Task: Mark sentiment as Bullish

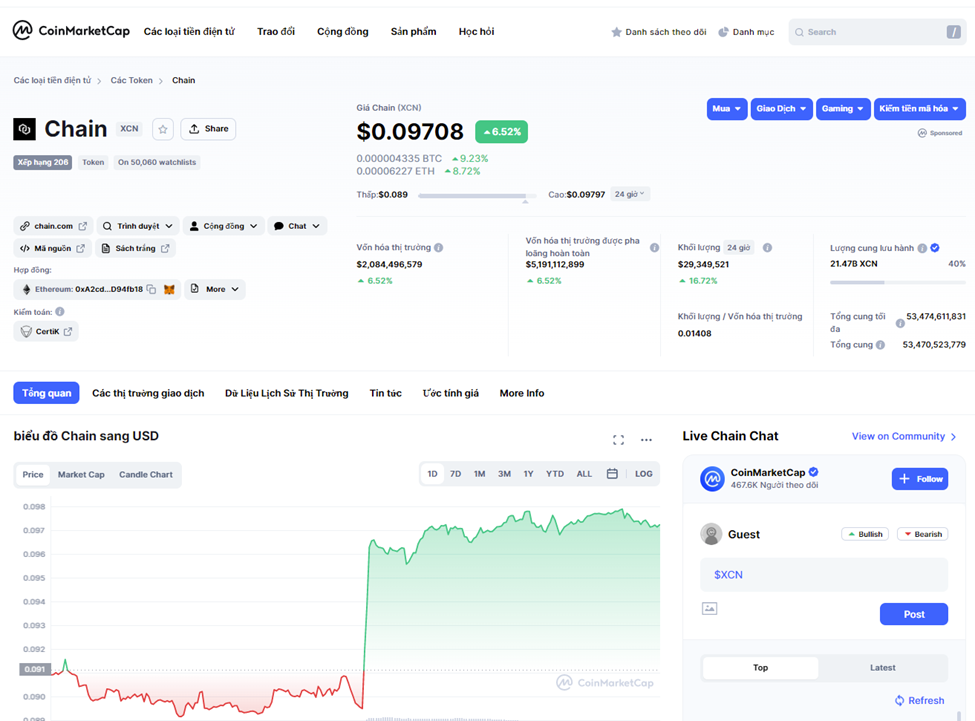Action: 866,535
